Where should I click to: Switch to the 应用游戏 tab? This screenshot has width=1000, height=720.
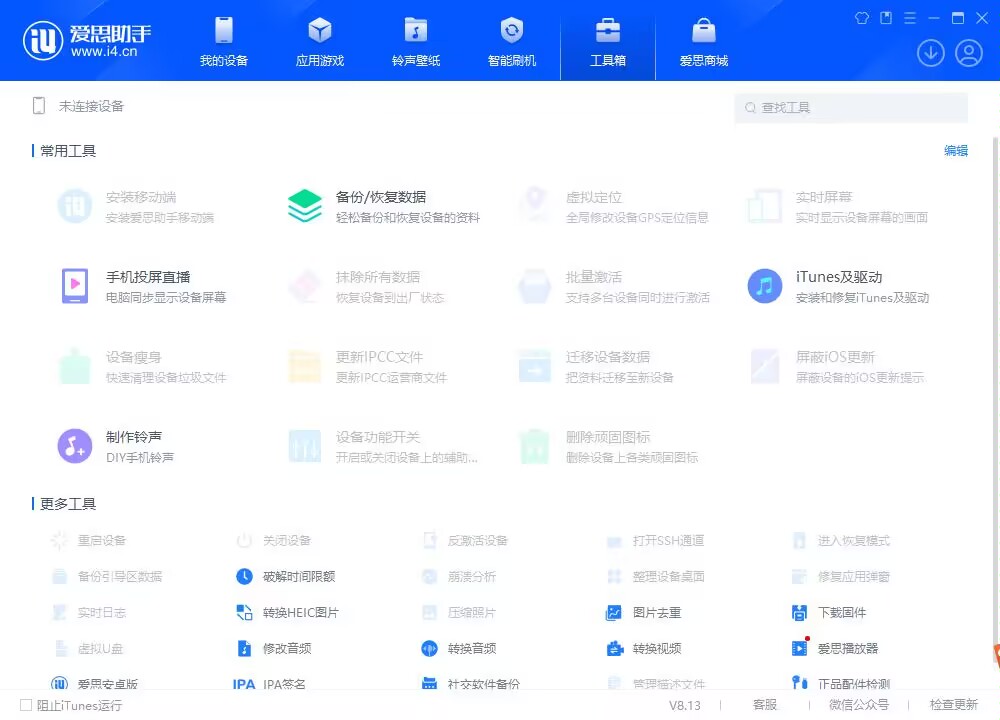pos(320,41)
